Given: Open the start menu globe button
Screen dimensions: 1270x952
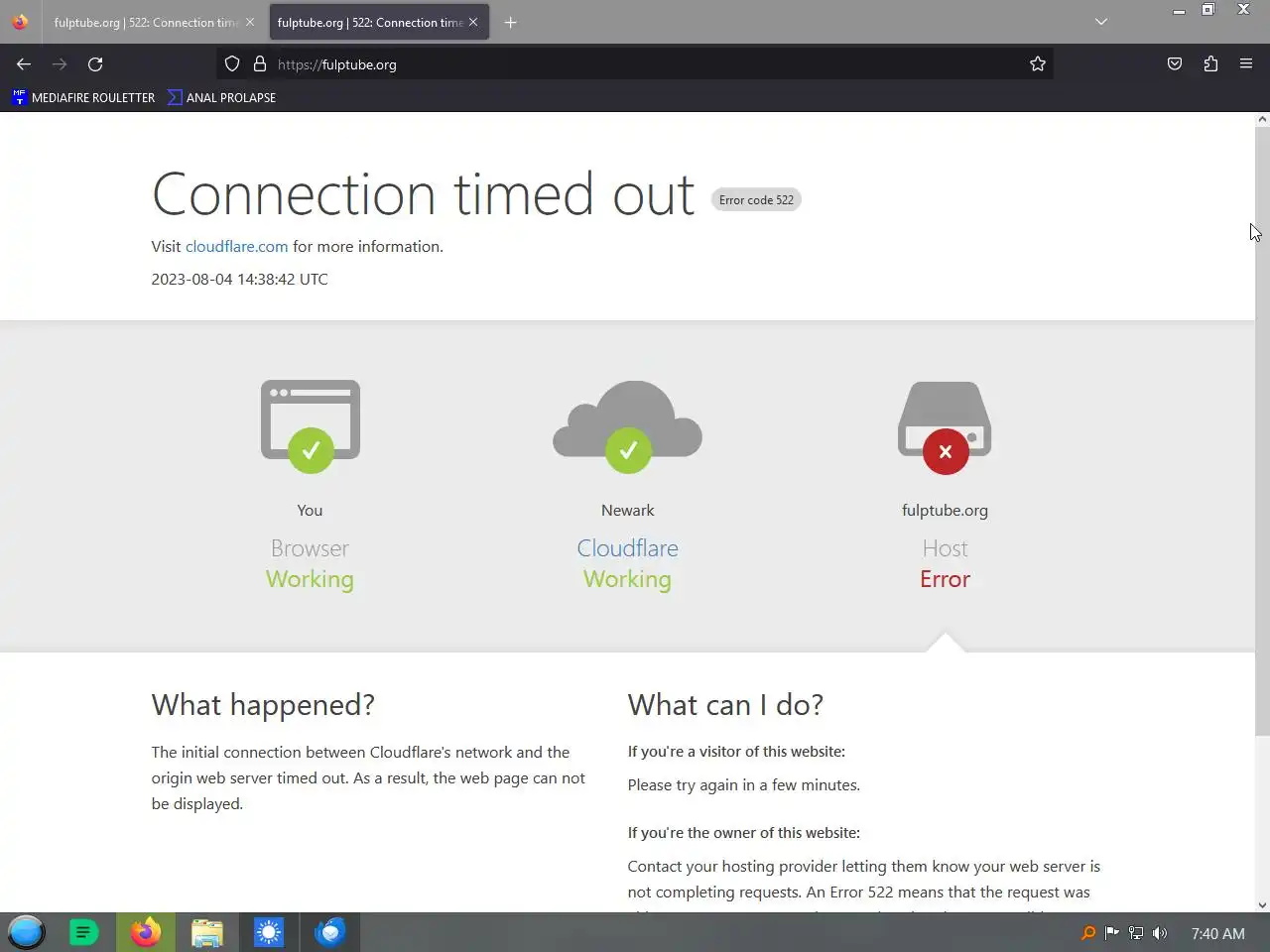Looking at the screenshot, I should (x=27, y=932).
